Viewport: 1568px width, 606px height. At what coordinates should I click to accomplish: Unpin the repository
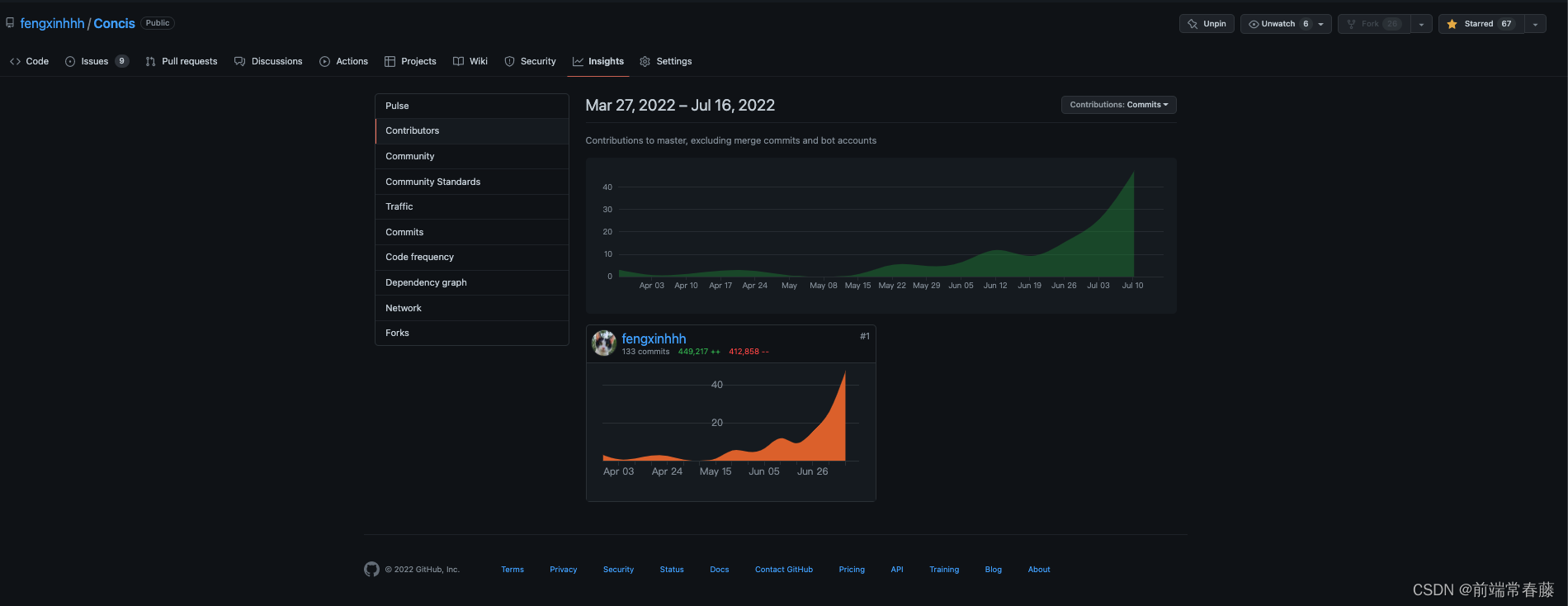coord(1207,24)
